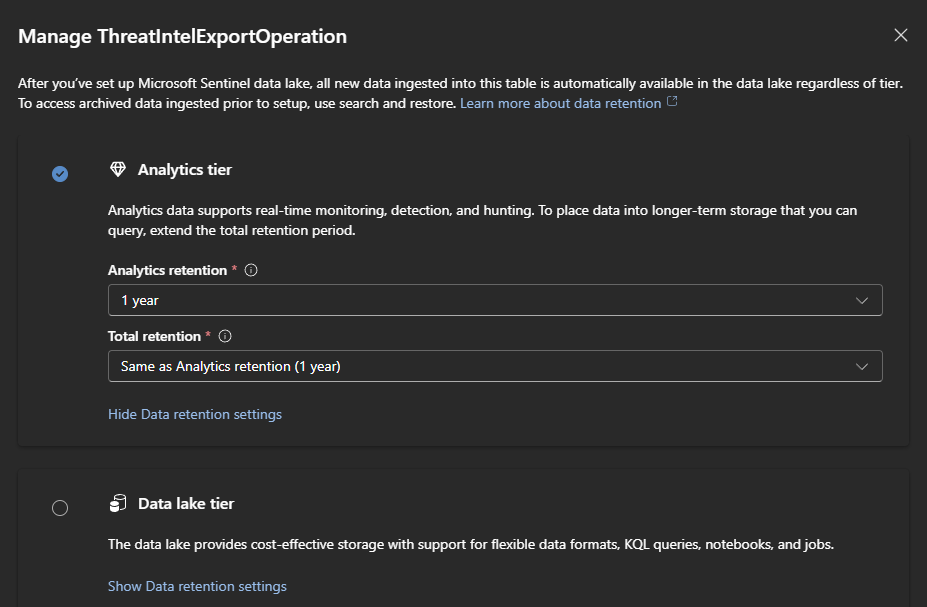The width and height of the screenshot is (927, 607).
Task: Show Data retention settings for Data lake tier
Action: tap(197, 586)
